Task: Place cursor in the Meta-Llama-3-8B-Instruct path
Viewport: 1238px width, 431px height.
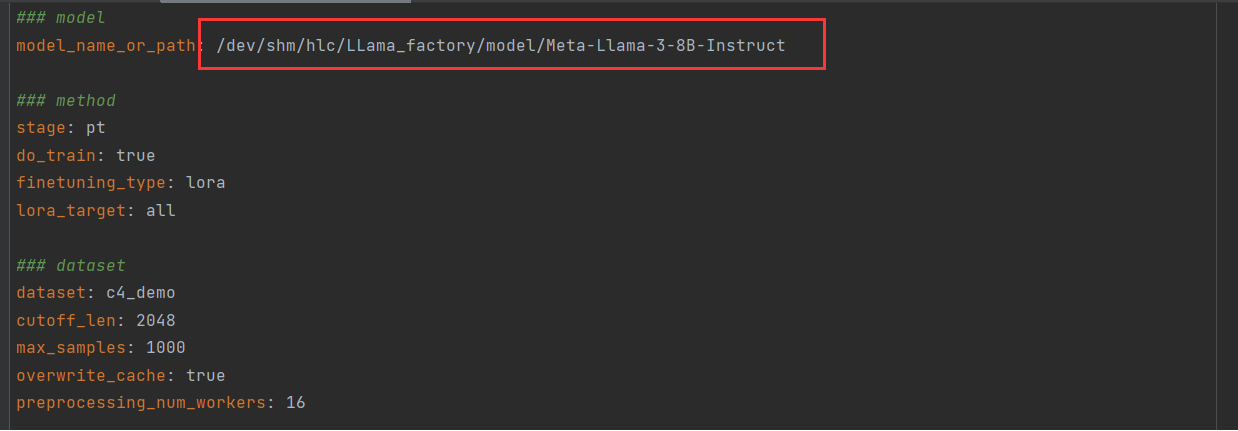Action: (x=501, y=46)
